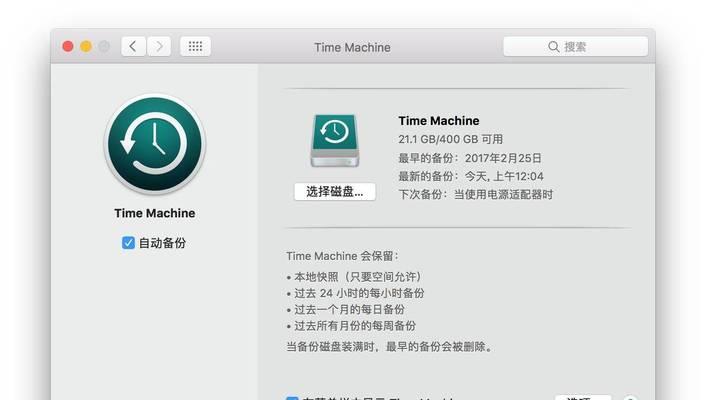Click the window title Time Machine
This screenshot has width=706, height=400.
click(353, 47)
